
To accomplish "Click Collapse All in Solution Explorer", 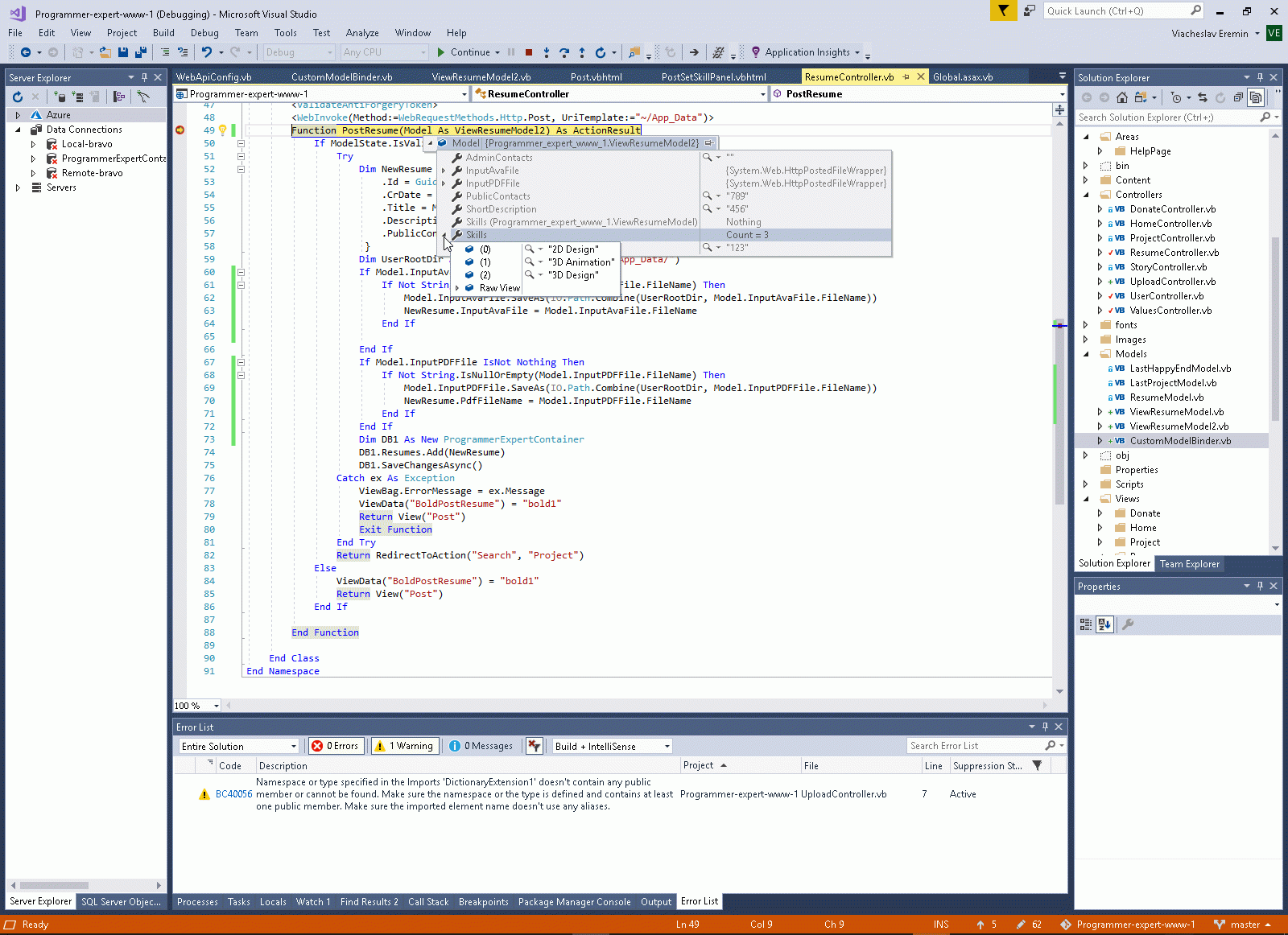I will [x=1238, y=97].
